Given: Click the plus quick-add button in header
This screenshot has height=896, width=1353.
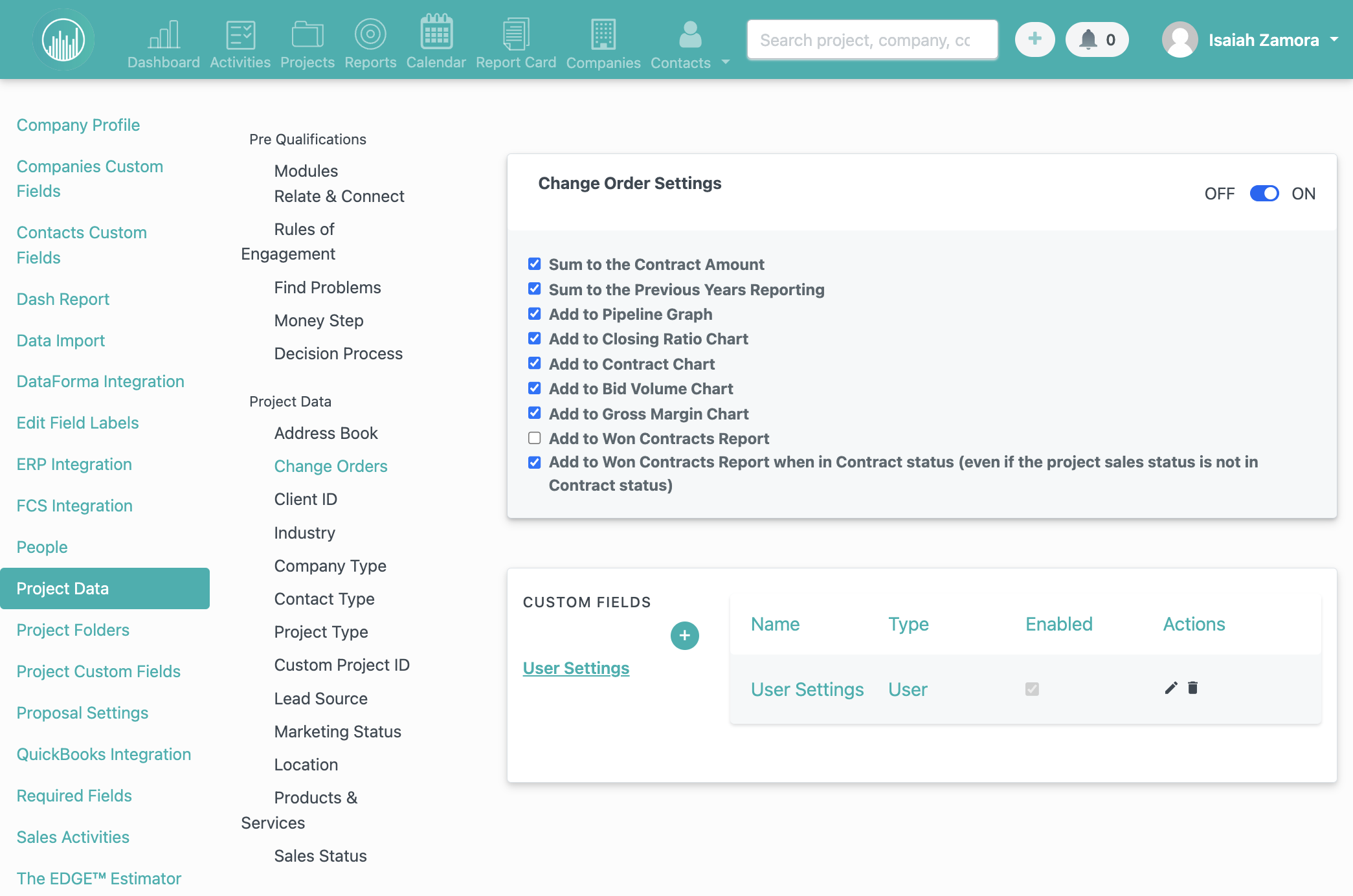Looking at the screenshot, I should [x=1034, y=39].
